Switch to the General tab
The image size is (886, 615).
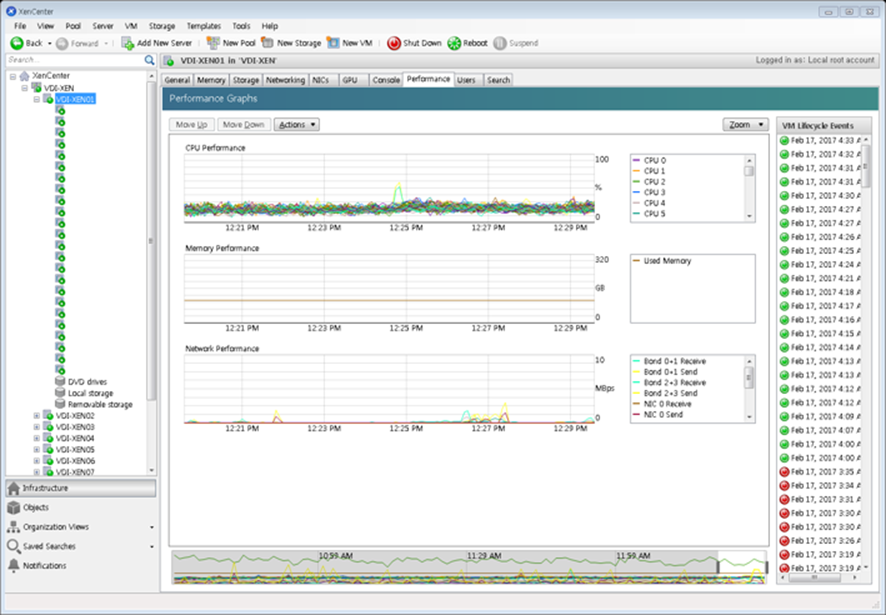click(177, 80)
